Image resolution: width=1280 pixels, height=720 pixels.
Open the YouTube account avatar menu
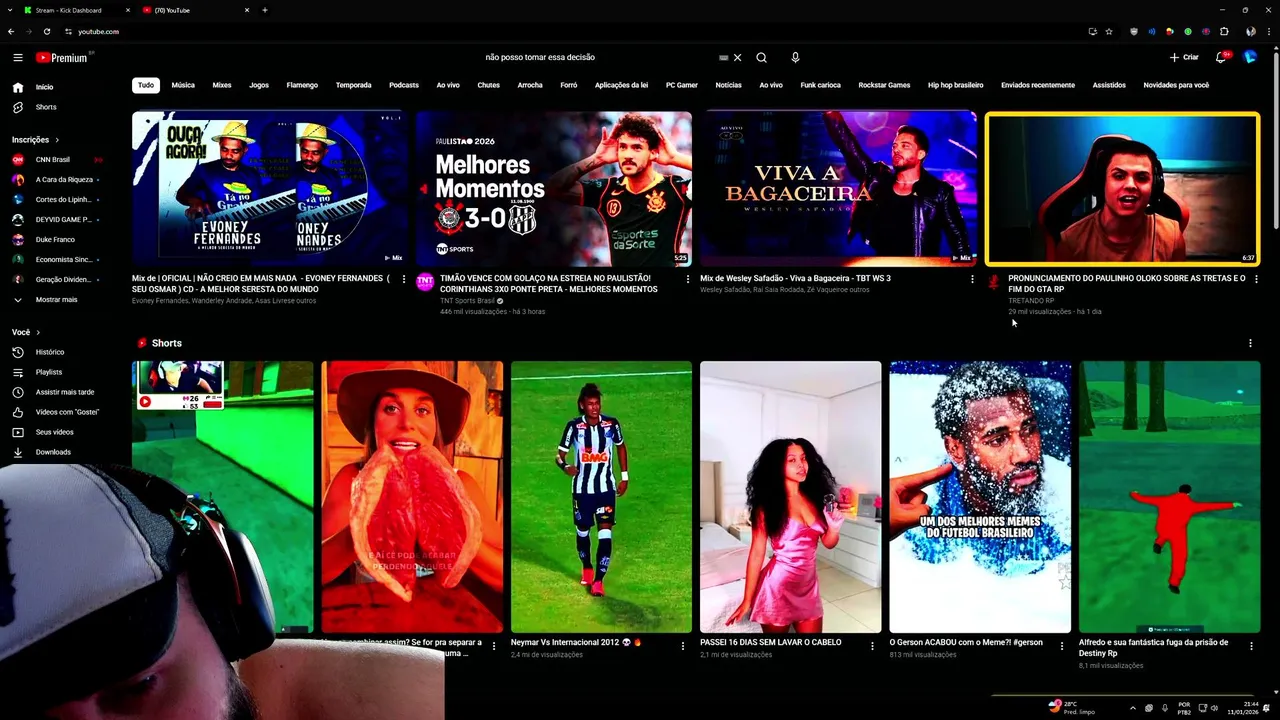point(1250,58)
